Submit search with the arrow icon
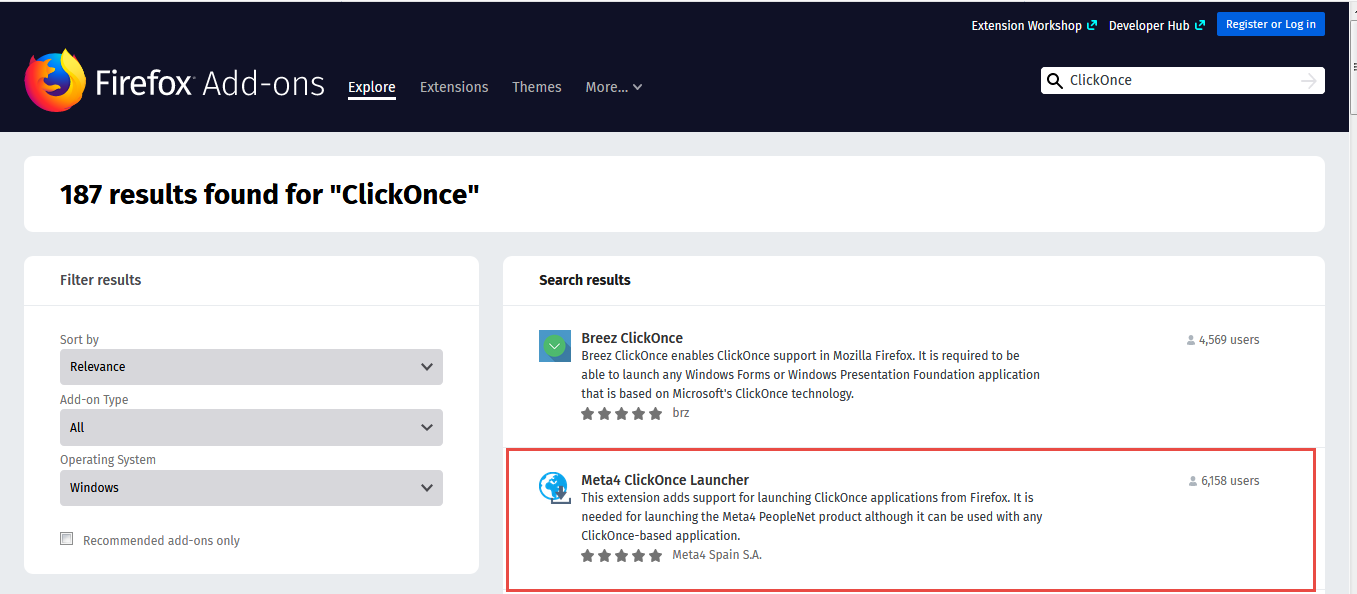The width and height of the screenshot is (1357, 594). tap(1308, 81)
